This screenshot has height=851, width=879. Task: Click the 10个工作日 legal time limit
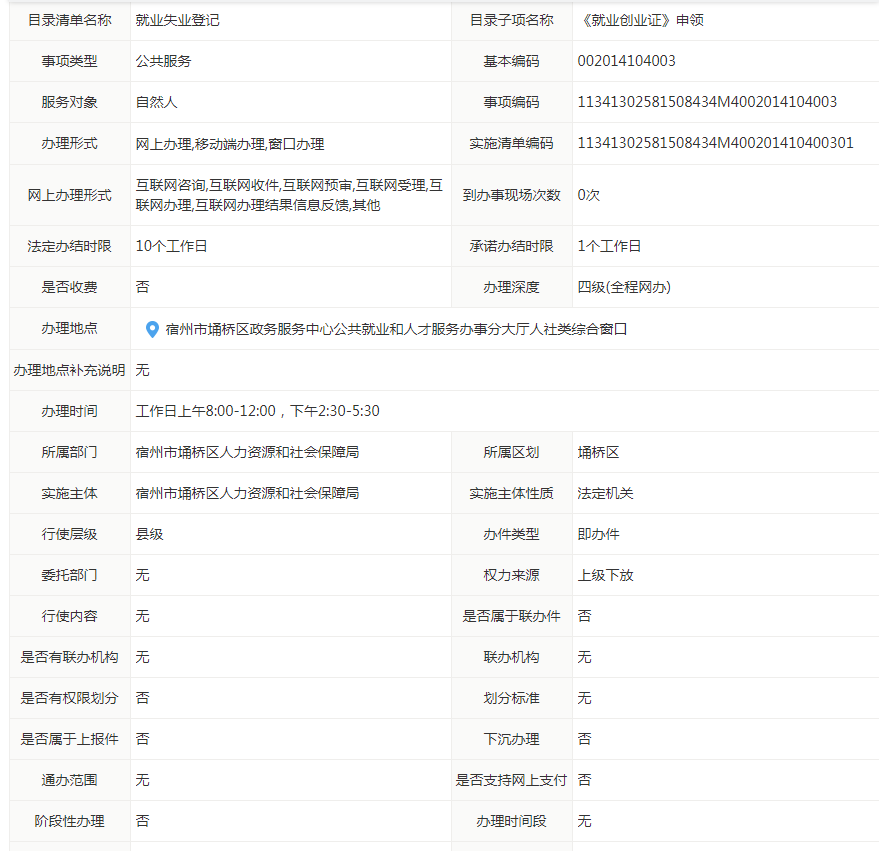pos(171,246)
